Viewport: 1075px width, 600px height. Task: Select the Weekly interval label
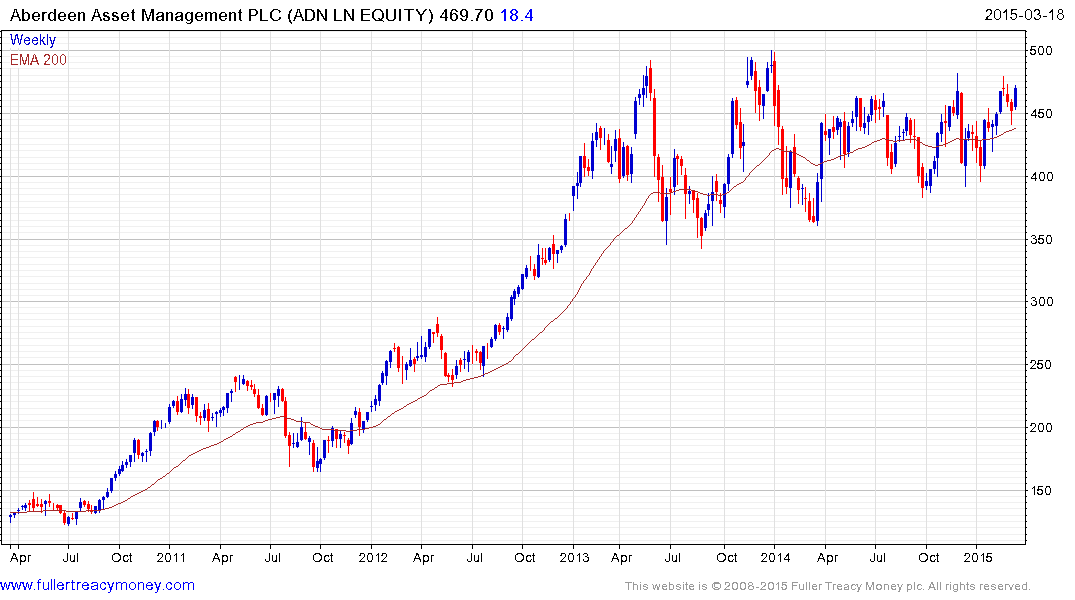(33, 40)
